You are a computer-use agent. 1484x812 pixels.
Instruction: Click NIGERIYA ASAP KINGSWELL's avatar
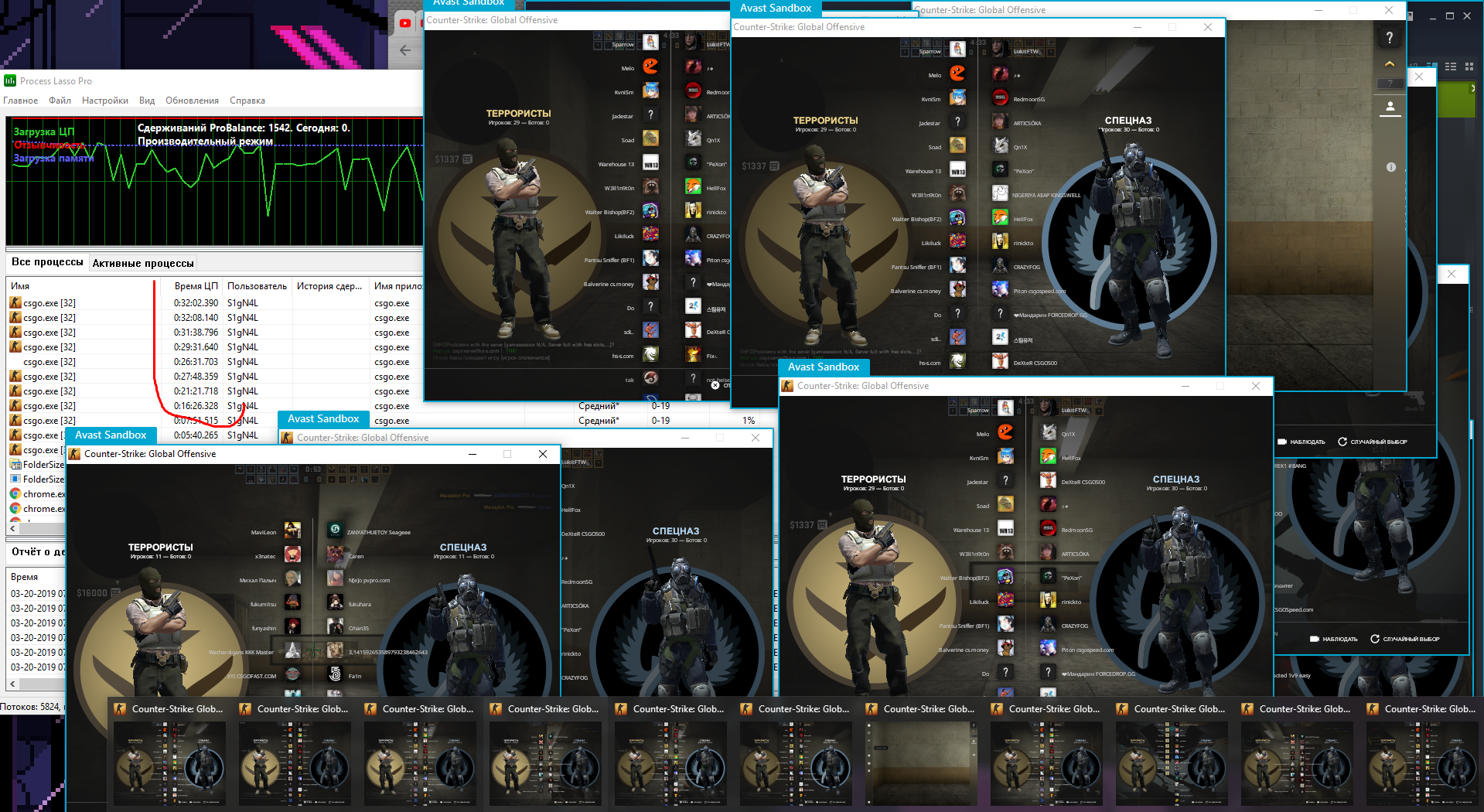1000,193
